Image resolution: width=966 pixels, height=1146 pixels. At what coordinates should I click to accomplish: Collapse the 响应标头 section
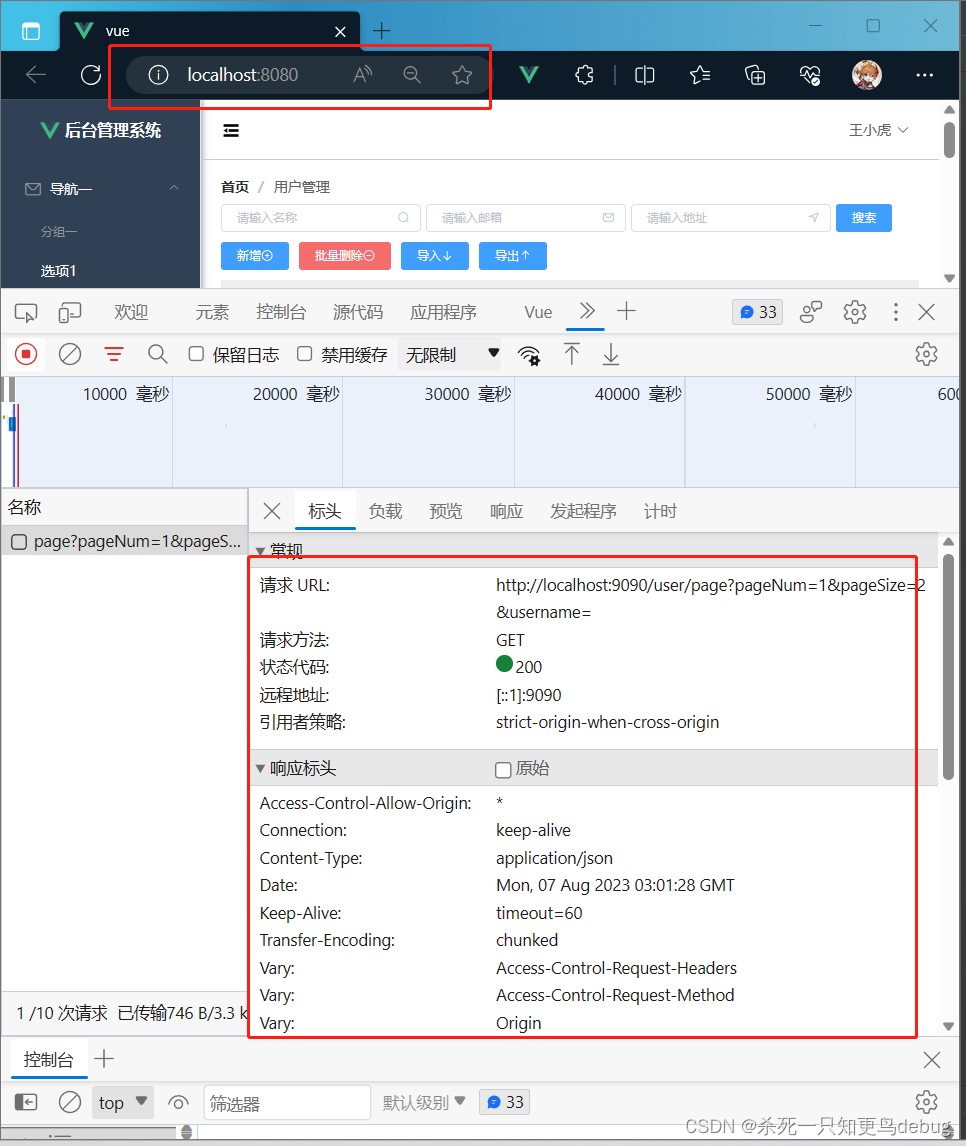260,768
